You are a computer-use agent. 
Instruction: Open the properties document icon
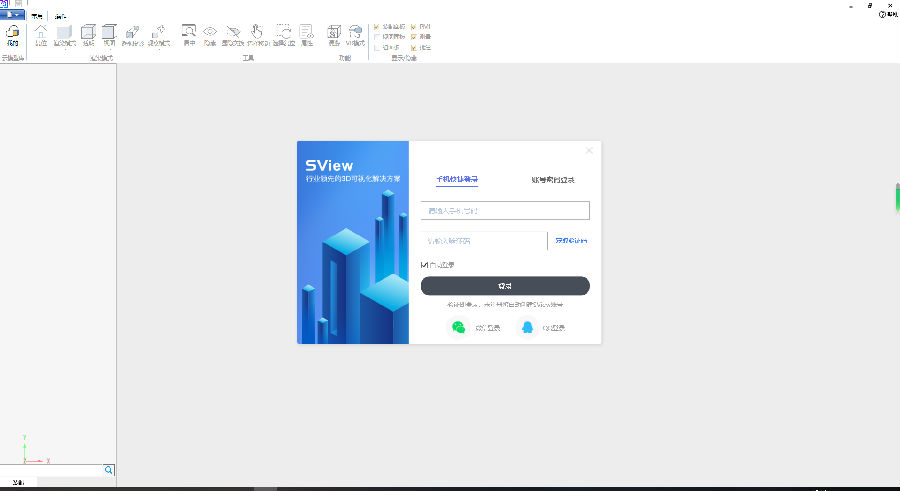[307, 32]
